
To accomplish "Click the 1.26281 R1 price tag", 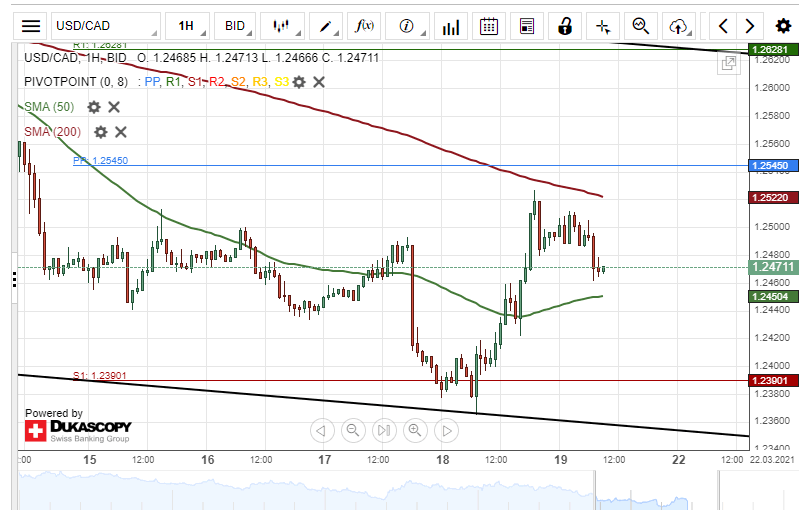I will coord(773,50).
